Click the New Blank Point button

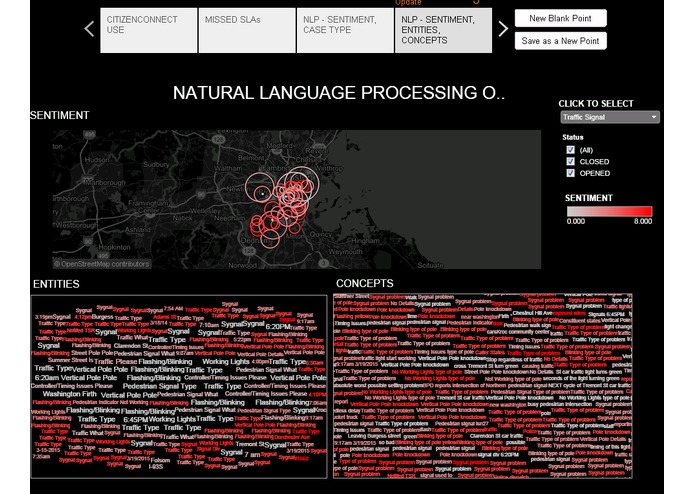point(560,18)
